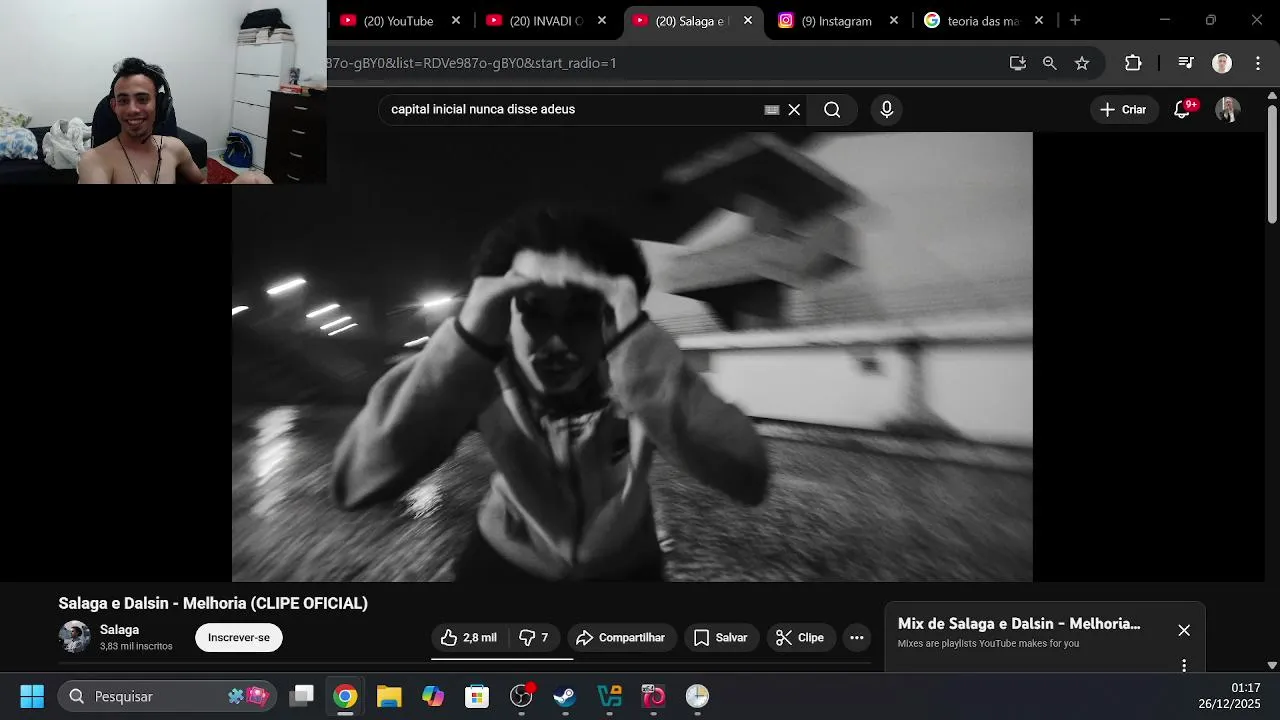
Task: Open Microsoft Store on the taskbar
Action: pyautogui.click(x=477, y=696)
